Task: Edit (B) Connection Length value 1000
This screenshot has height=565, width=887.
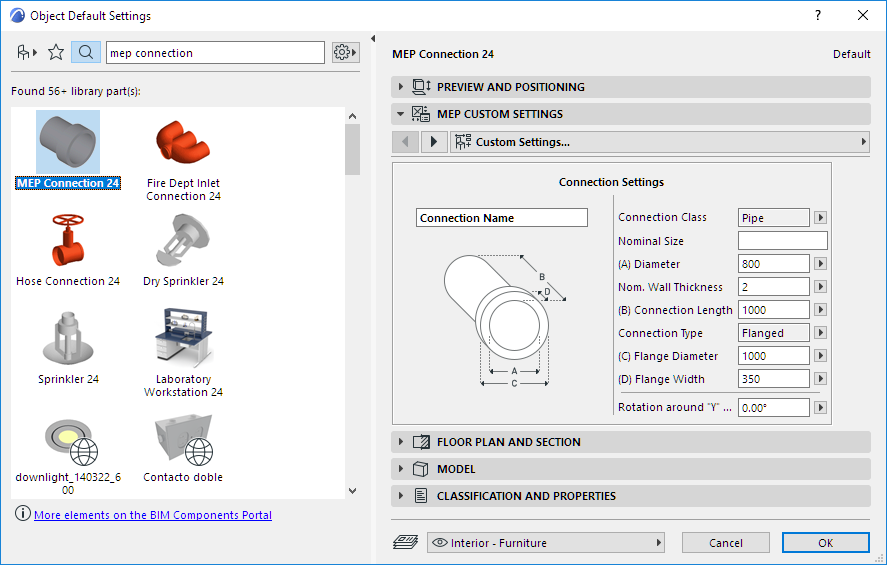Action: [x=773, y=310]
